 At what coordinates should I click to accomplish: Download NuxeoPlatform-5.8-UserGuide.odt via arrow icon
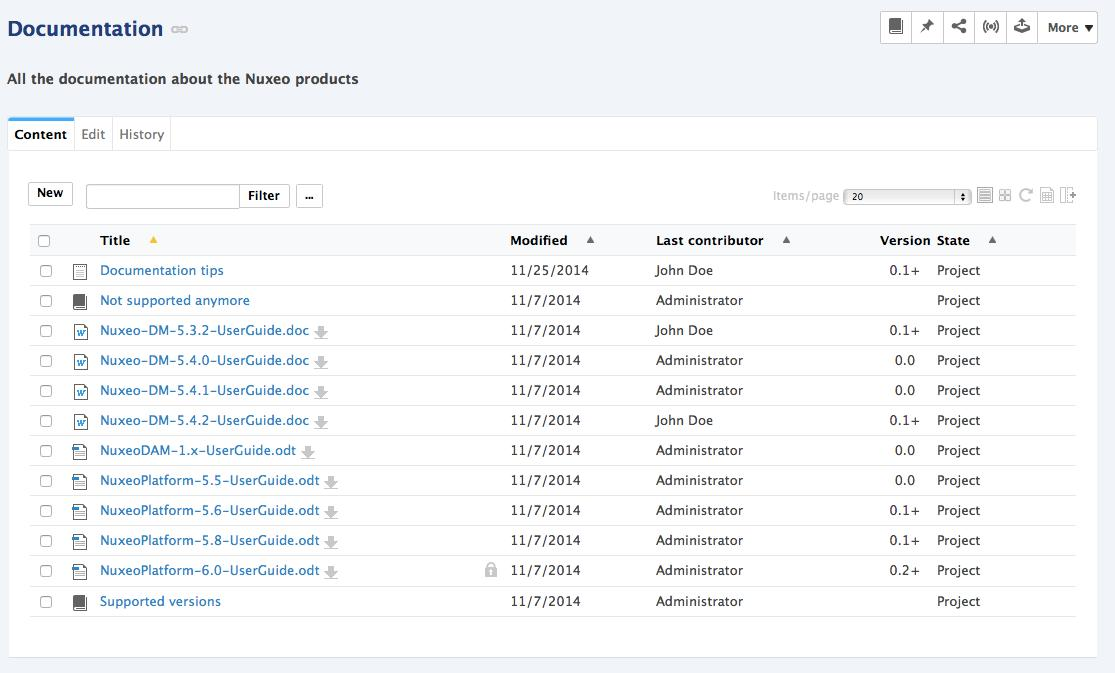tap(331, 541)
